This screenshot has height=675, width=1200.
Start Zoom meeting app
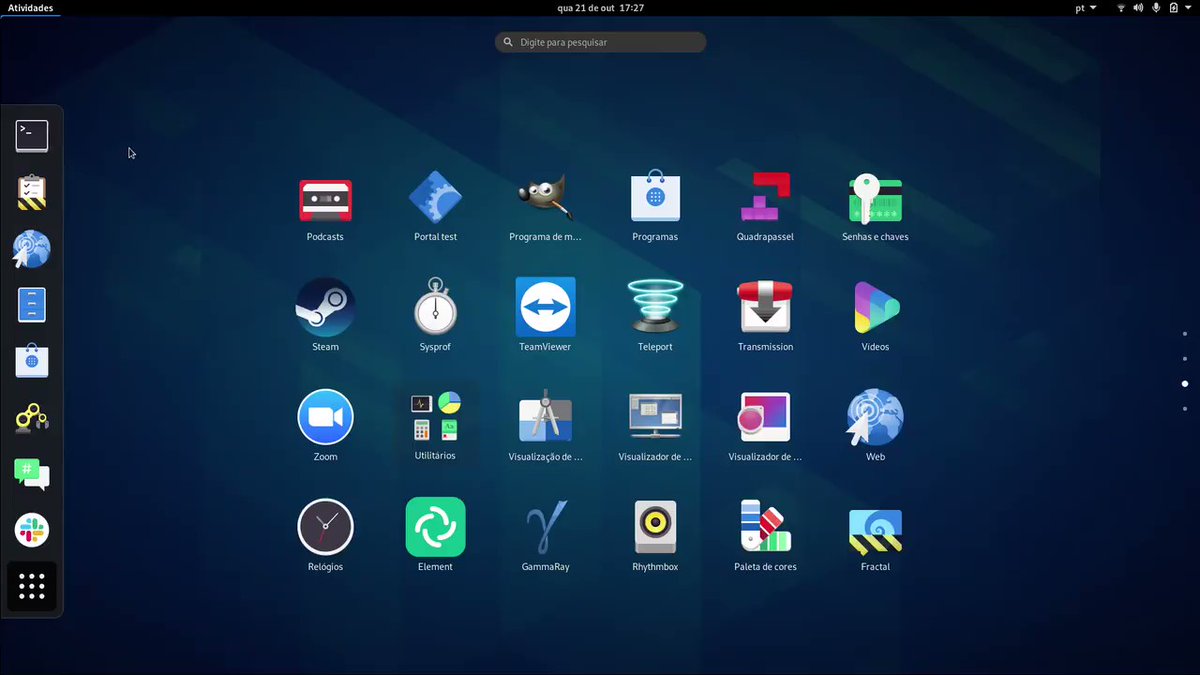[x=325, y=427]
